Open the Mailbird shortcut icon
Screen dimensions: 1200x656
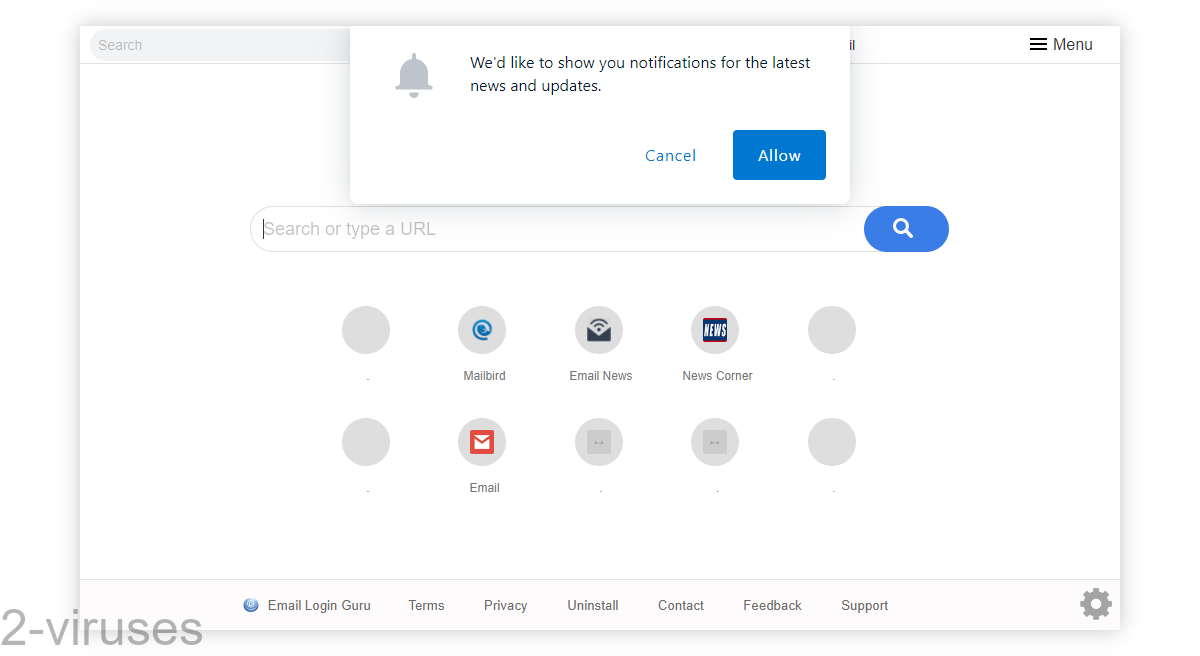[482, 329]
